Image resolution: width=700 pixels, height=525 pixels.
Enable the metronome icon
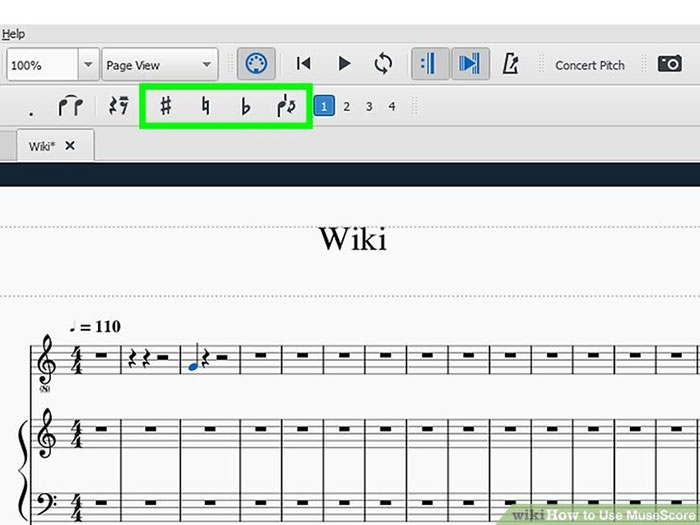coord(510,64)
